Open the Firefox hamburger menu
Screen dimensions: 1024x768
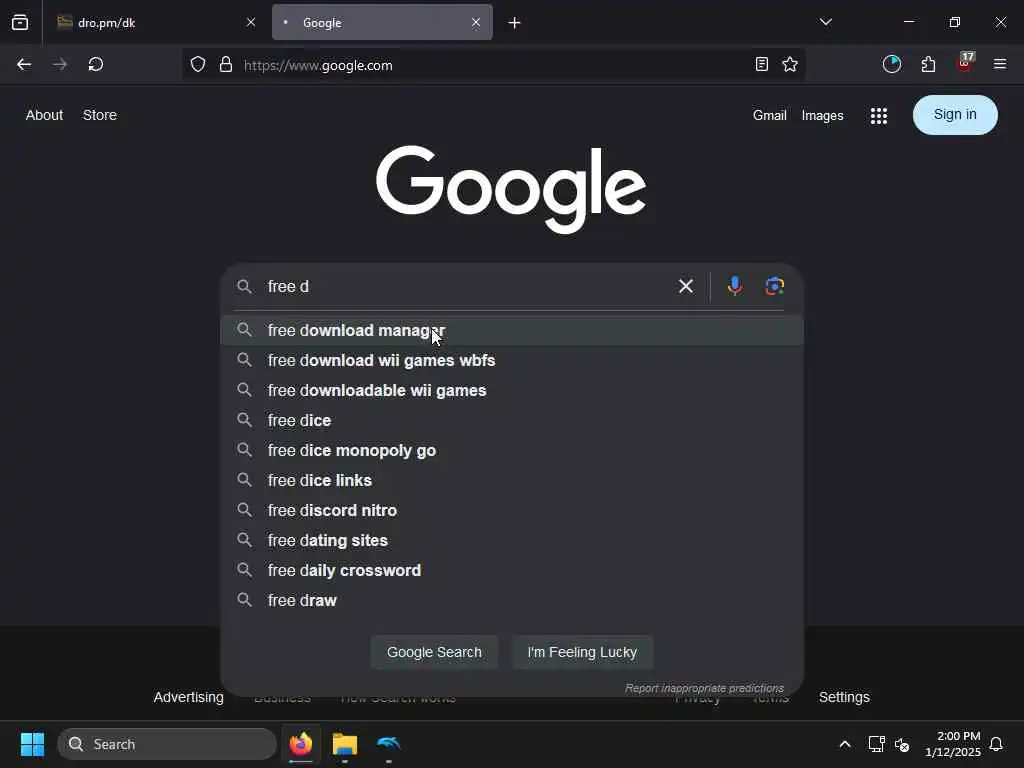tap(1000, 64)
